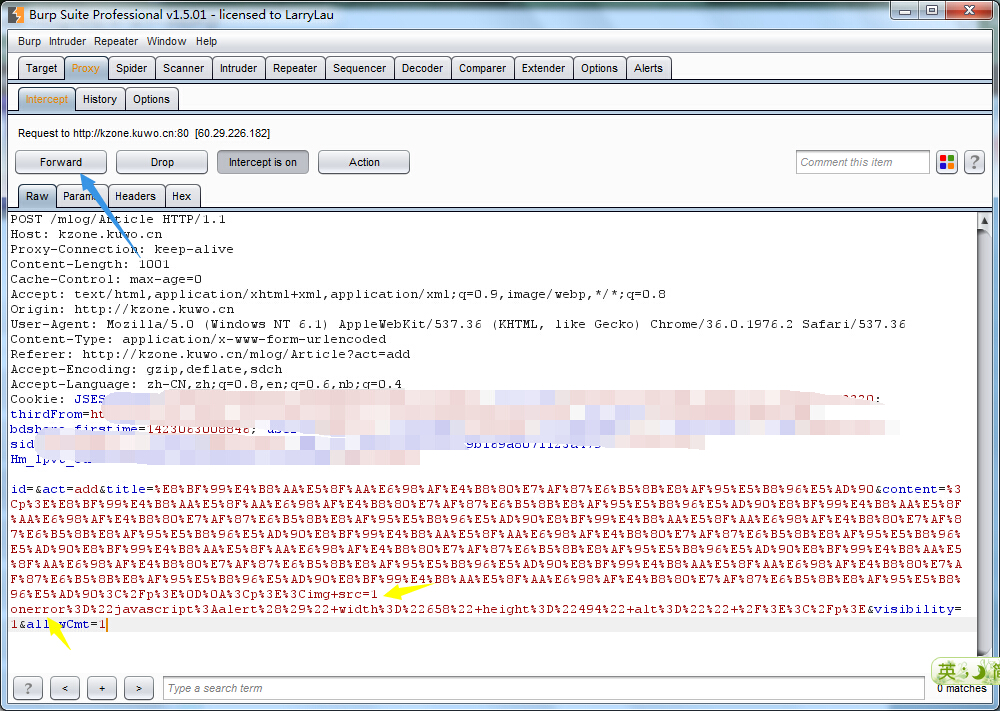This screenshot has height=711, width=1000.
Task: Click the request editor scrollbar up arrow
Action: pyautogui.click(x=984, y=221)
